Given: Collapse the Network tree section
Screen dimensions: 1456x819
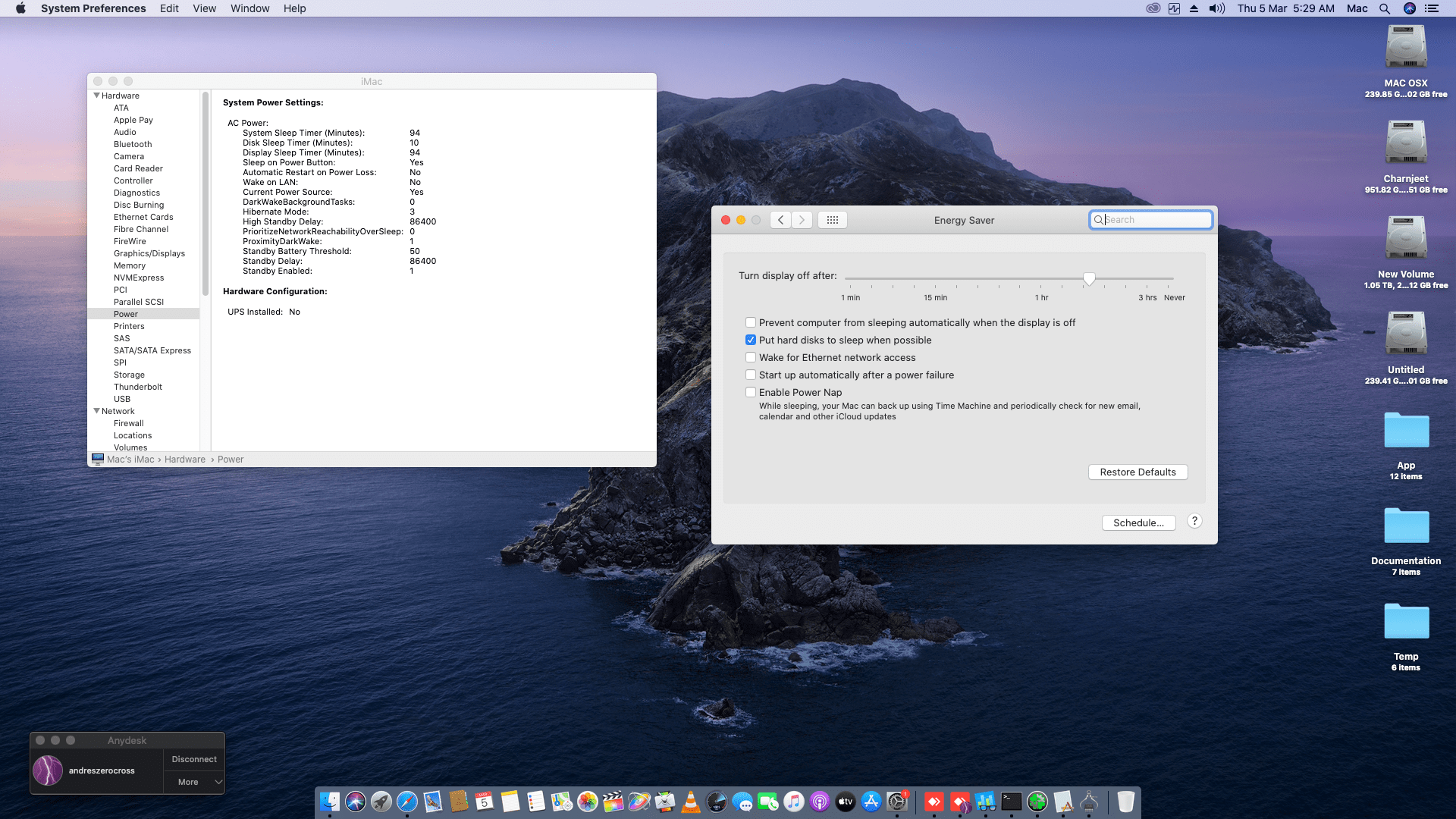Looking at the screenshot, I should point(96,411).
